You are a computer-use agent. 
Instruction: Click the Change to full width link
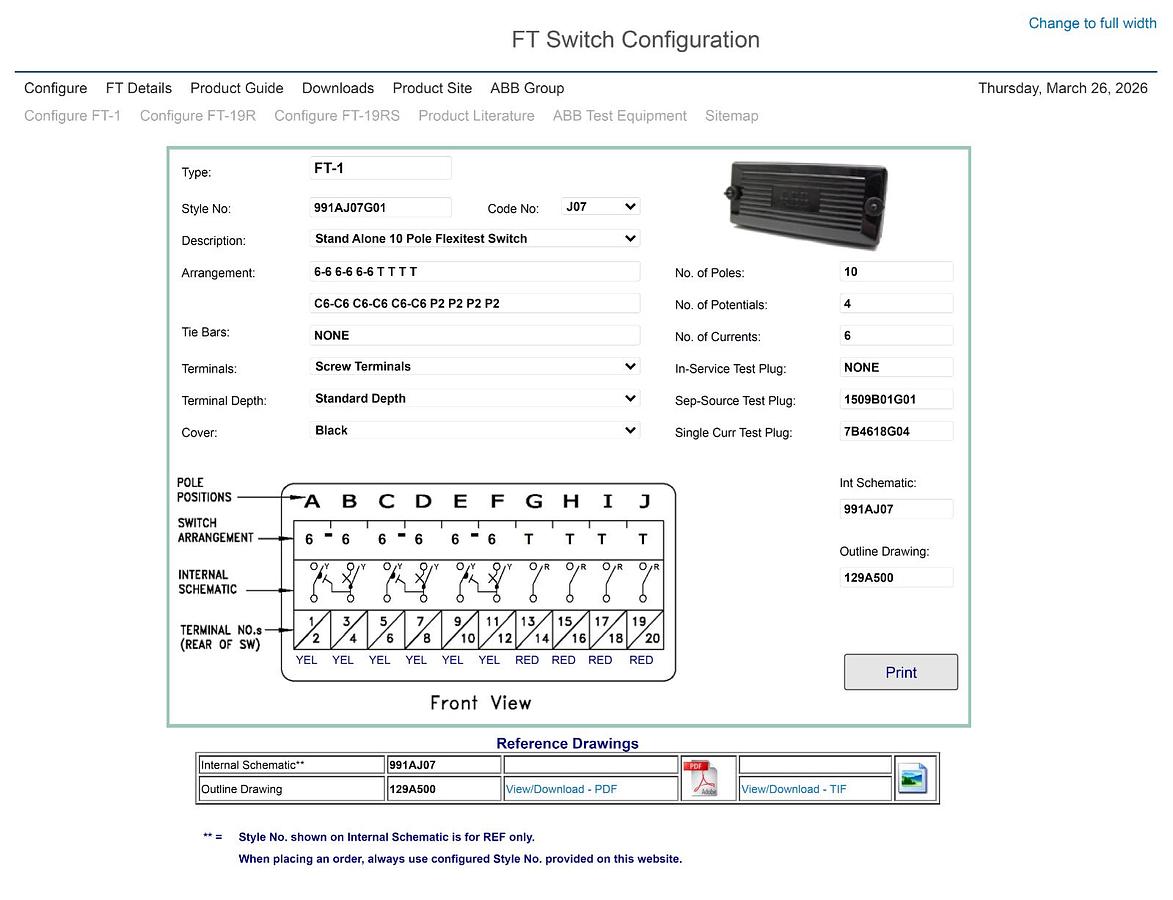(1092, 23)
